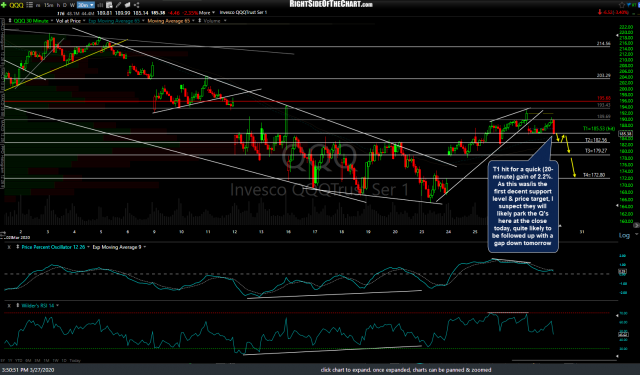Screen dimensions: 640x375
Task: Select the 1Y time range
Action: point(10,361)
